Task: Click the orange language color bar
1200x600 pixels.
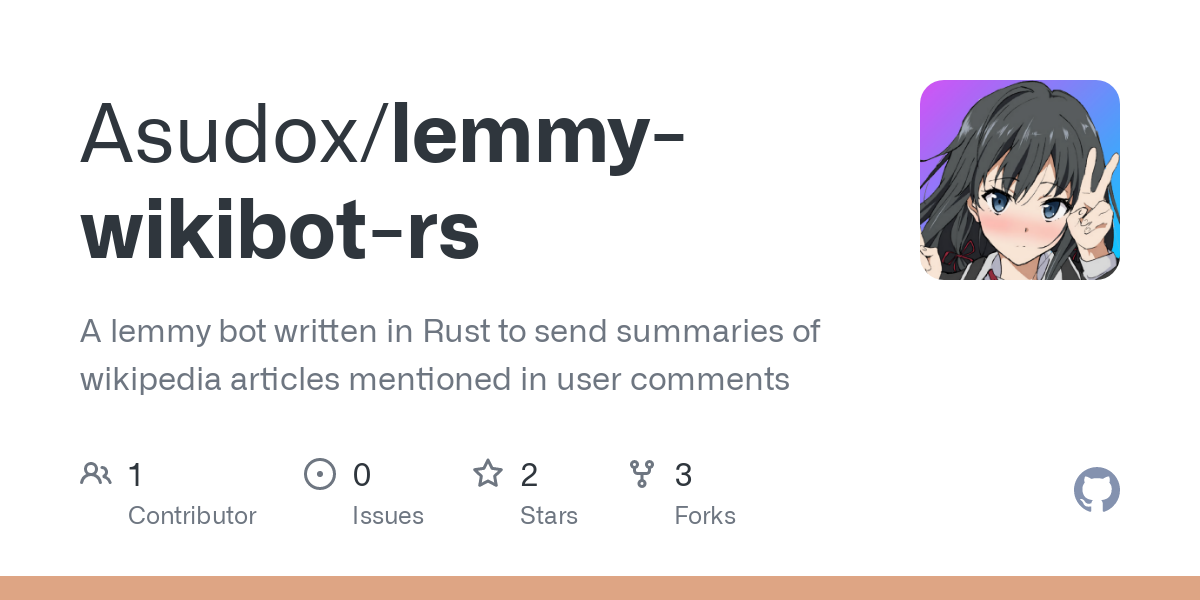Action: pos(600,588)
